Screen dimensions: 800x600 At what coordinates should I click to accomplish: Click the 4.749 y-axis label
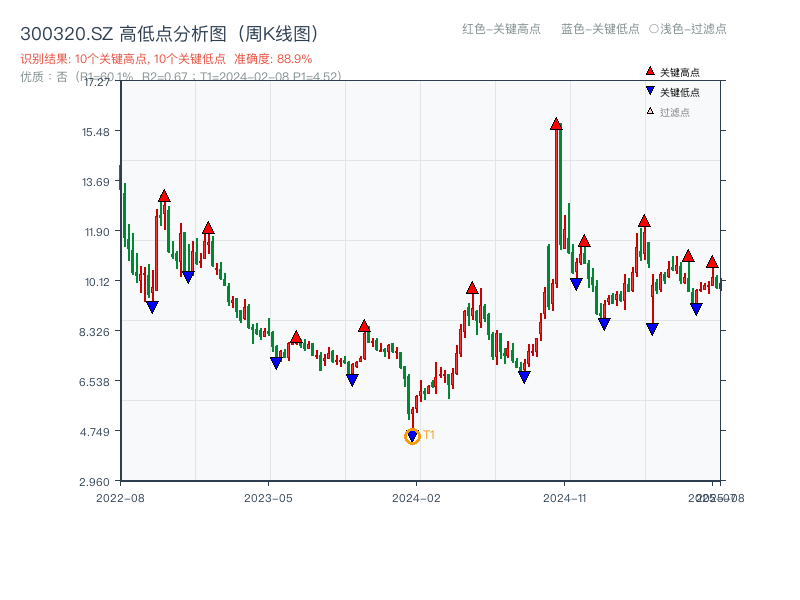pos(94,432)
